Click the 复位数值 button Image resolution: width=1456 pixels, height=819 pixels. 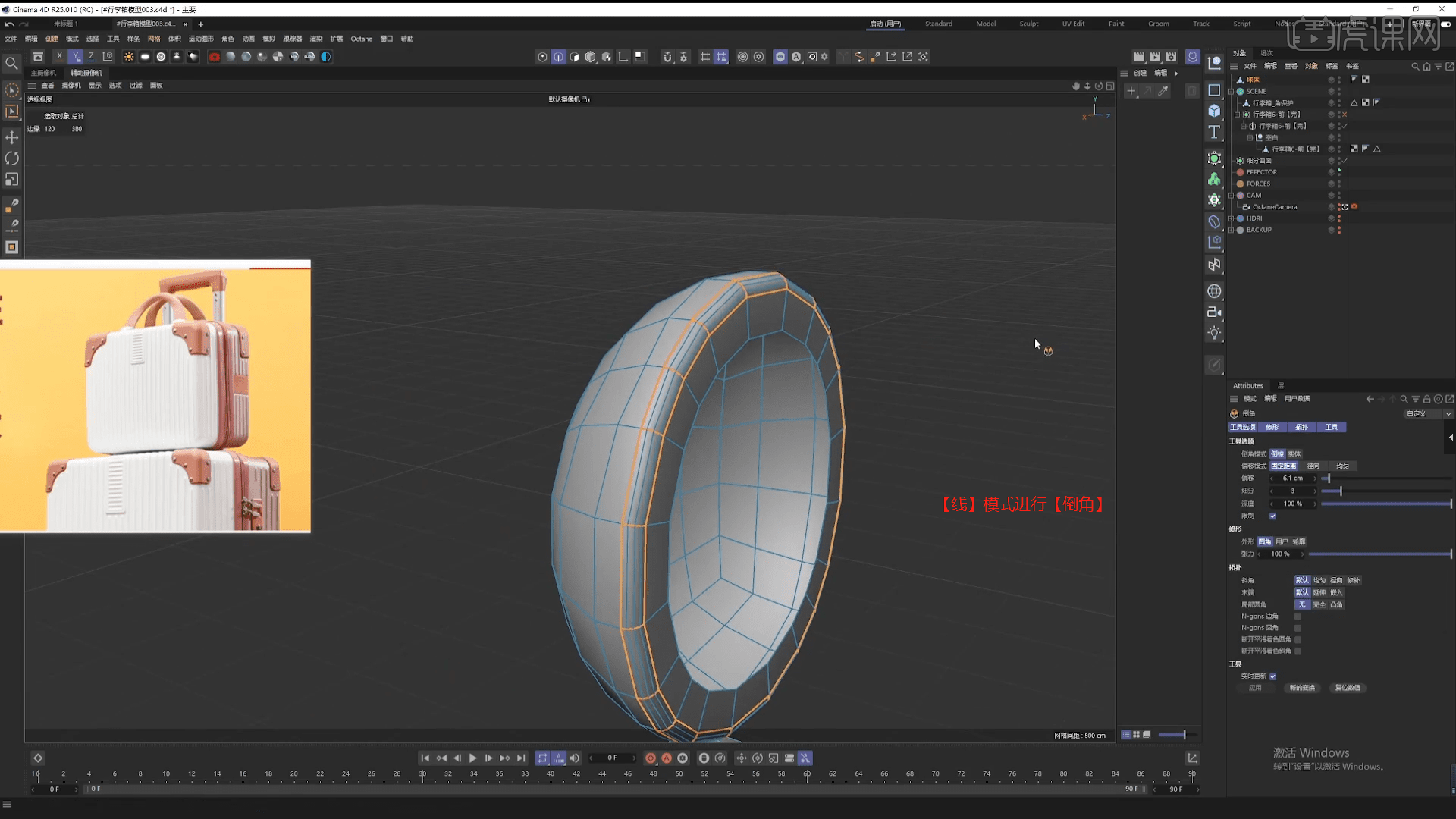(x=1348, y=688)
